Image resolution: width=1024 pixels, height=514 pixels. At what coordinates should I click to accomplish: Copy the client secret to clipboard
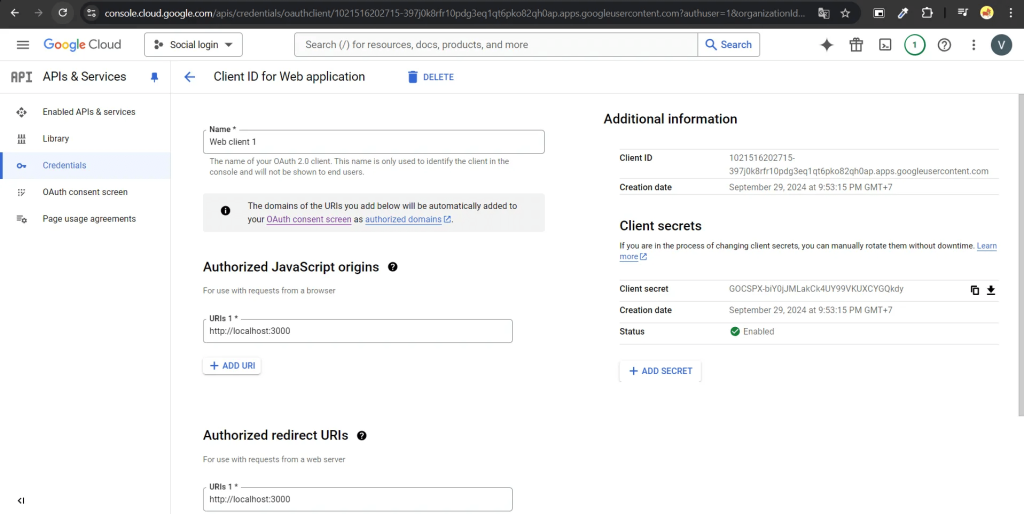click(975, 290)
